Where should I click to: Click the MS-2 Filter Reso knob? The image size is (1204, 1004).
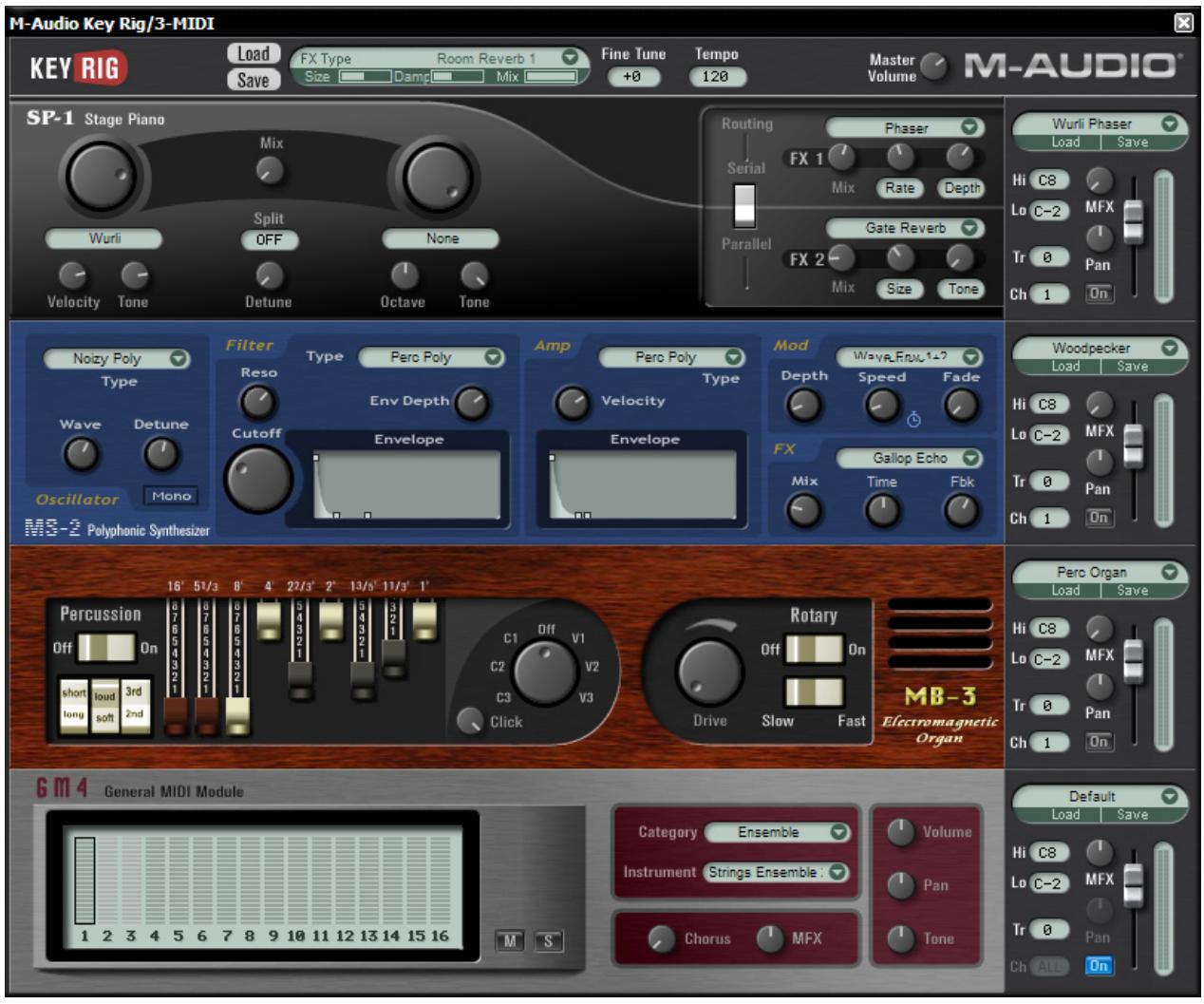[x=256, y=403]
